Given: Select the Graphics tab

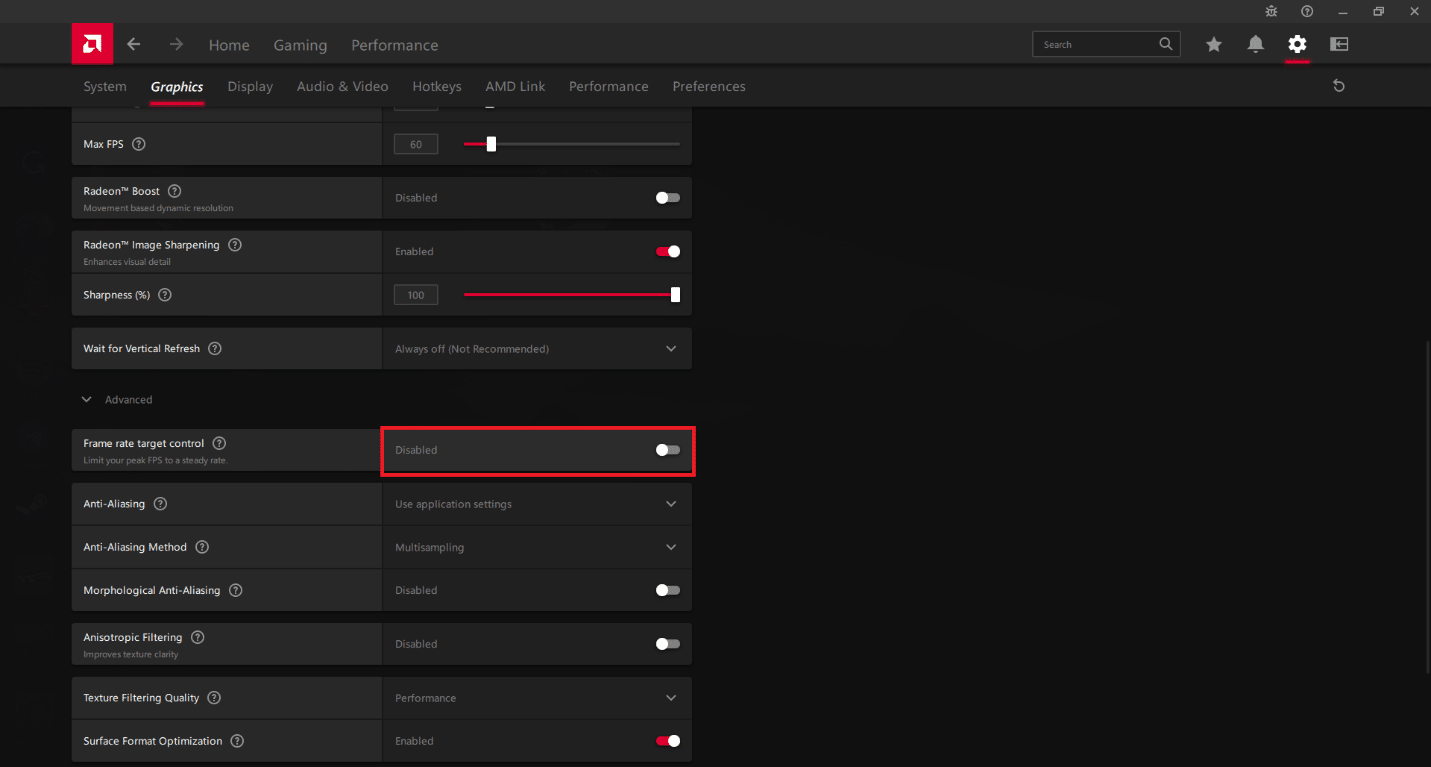Looking at the screenshot, I should pyautogui.click(x=177, y=86).
